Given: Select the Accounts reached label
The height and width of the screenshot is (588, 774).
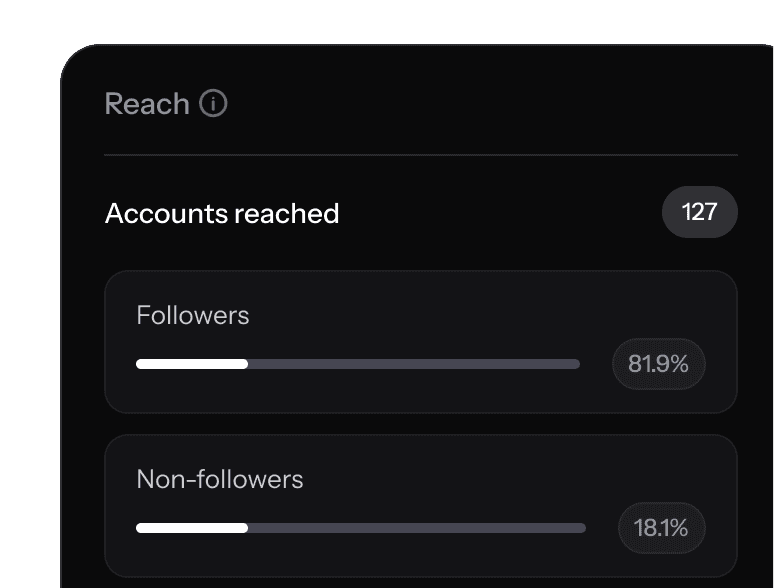Looking at the screenshot, I should [222, 214].
